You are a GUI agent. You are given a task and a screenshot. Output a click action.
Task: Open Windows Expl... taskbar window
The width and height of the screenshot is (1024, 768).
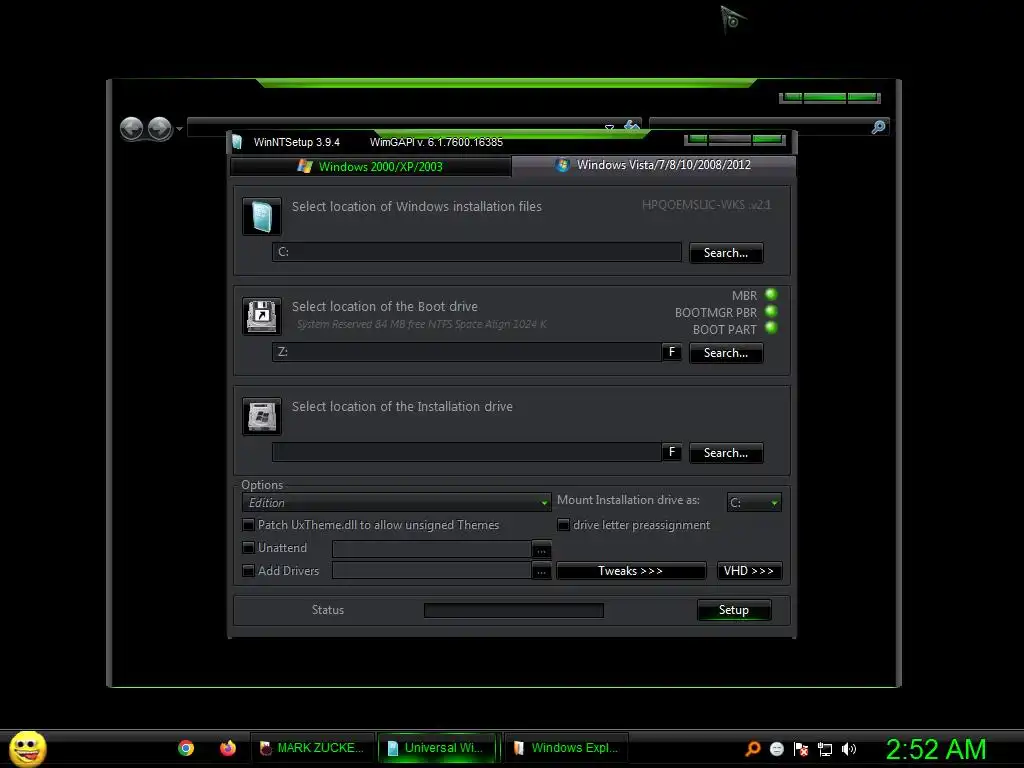tap(566, 748)
